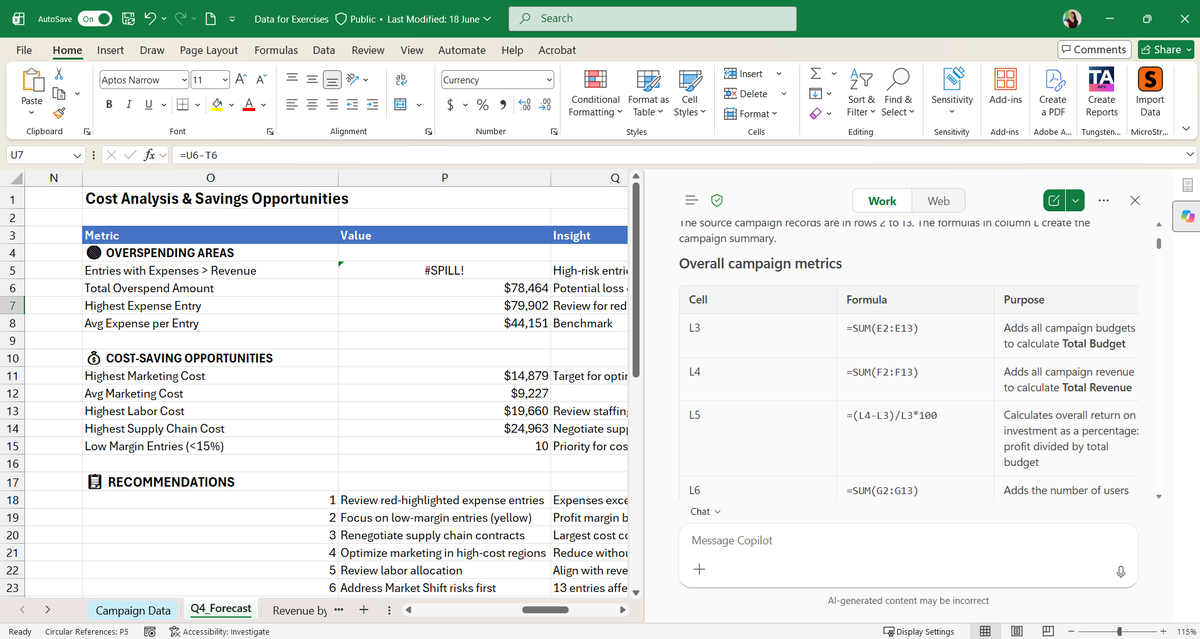Open the File menu
This screenshot has height=639, width=1200.
point(25,50)
